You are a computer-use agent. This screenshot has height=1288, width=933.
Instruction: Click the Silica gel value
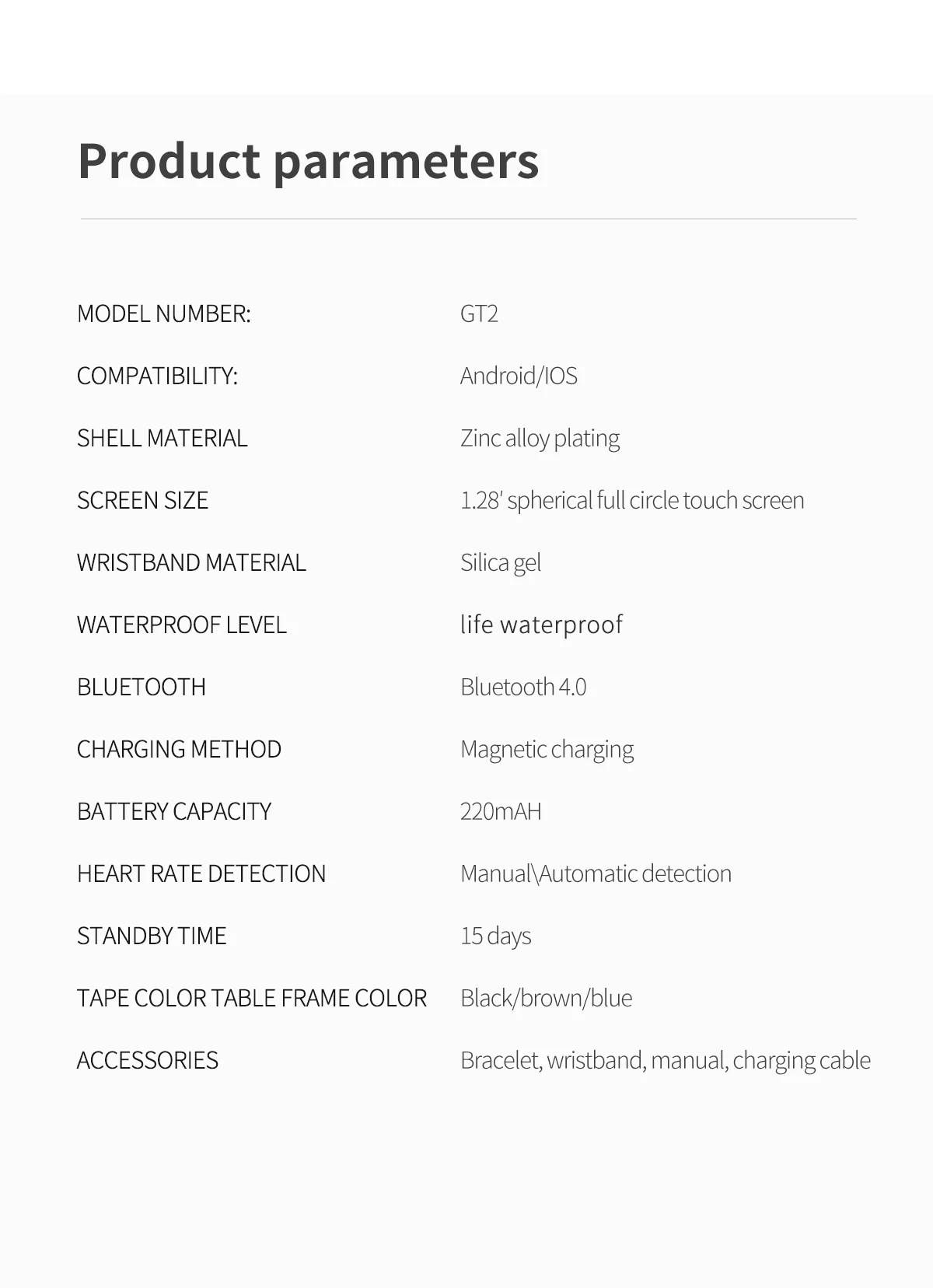pyautogui.click(x=501, y=563)
